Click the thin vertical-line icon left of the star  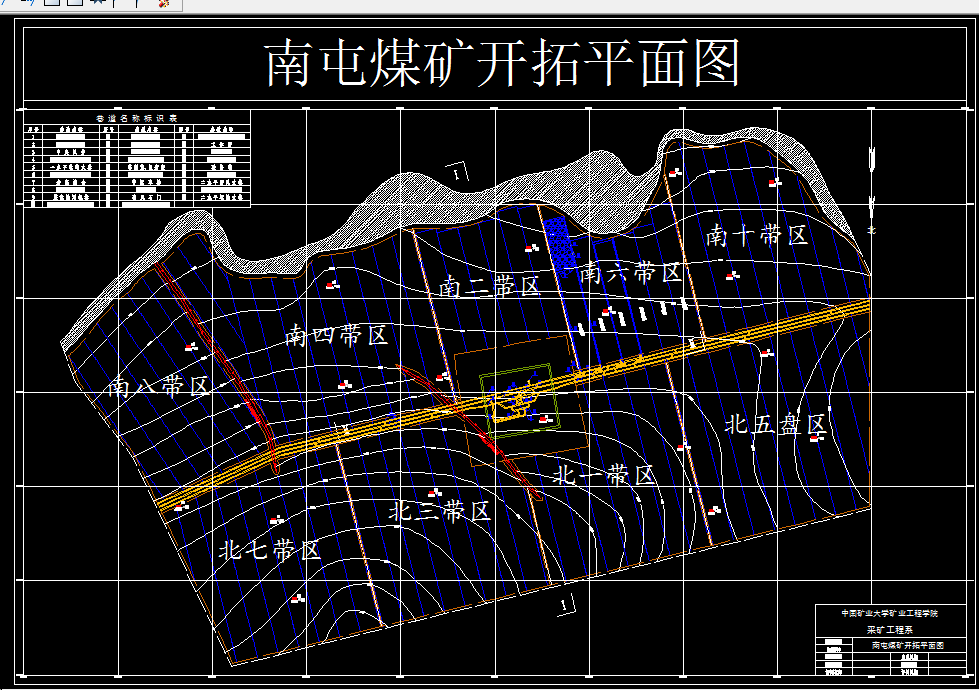point(114,5)
